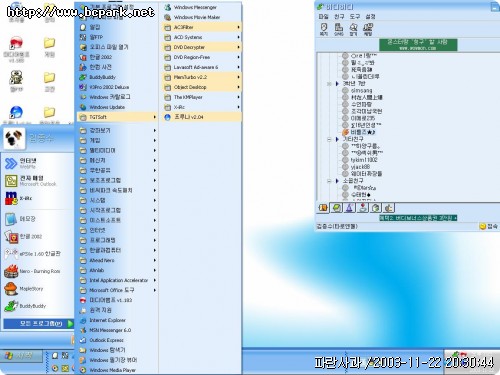Viewport: 500px width, 375px height.
Task: Click the SMS toolbar icon in BuddyBuddy
Action: [339, 29]
